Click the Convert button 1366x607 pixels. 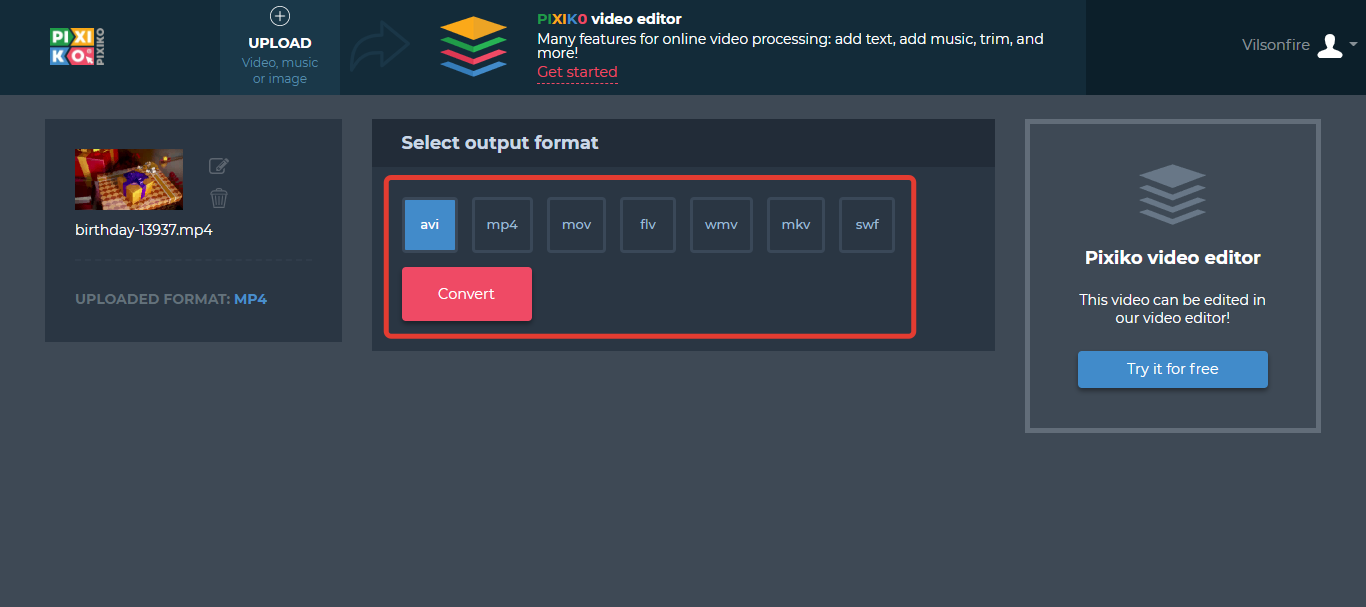[x=467, y=294]
